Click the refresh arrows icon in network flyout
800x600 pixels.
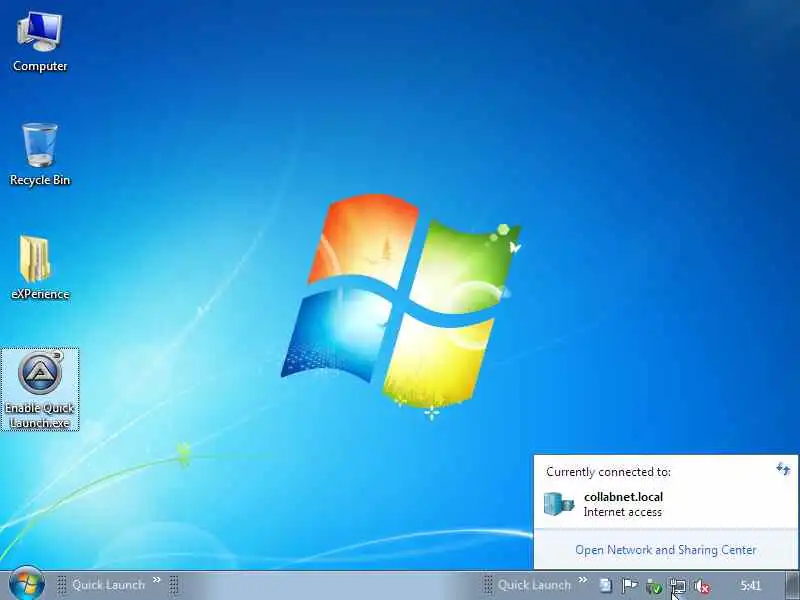click(x=783, y=468)
